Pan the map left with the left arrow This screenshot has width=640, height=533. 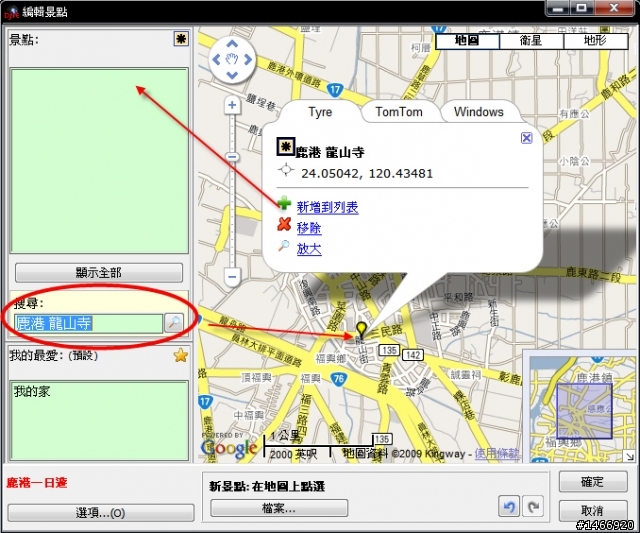tap(217, 60)
